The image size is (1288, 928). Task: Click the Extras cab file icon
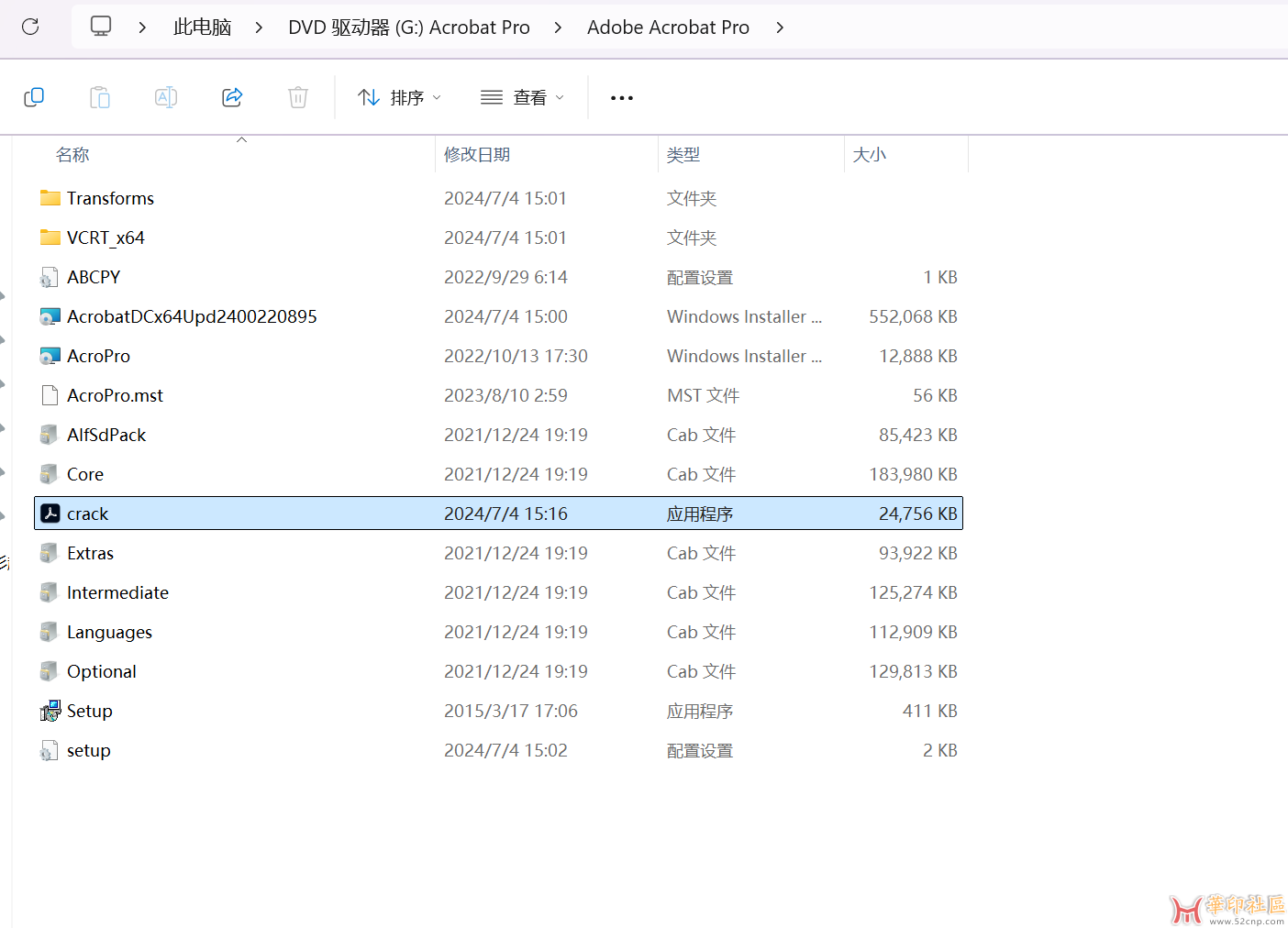[50, 553]
